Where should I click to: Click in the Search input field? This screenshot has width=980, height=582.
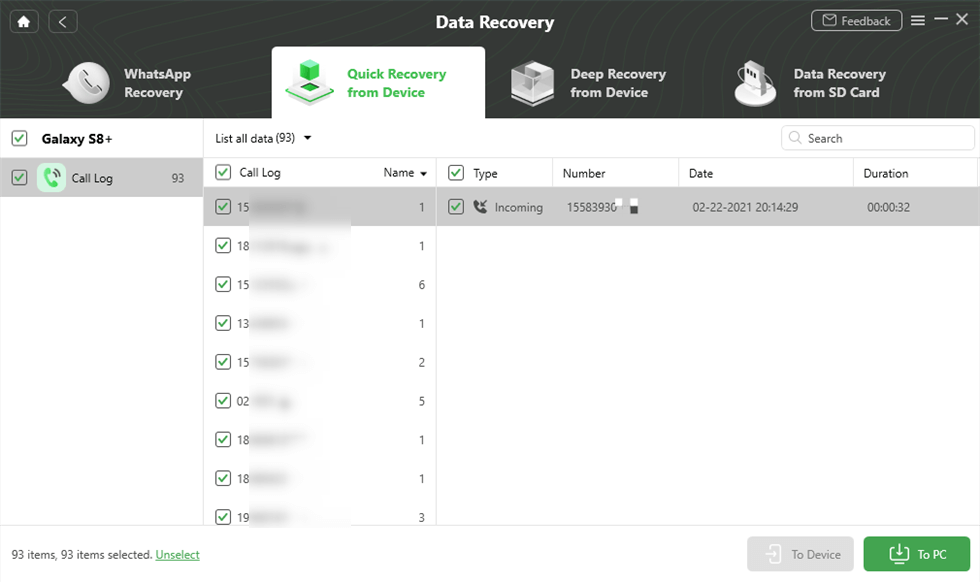[x=878, y=138]
